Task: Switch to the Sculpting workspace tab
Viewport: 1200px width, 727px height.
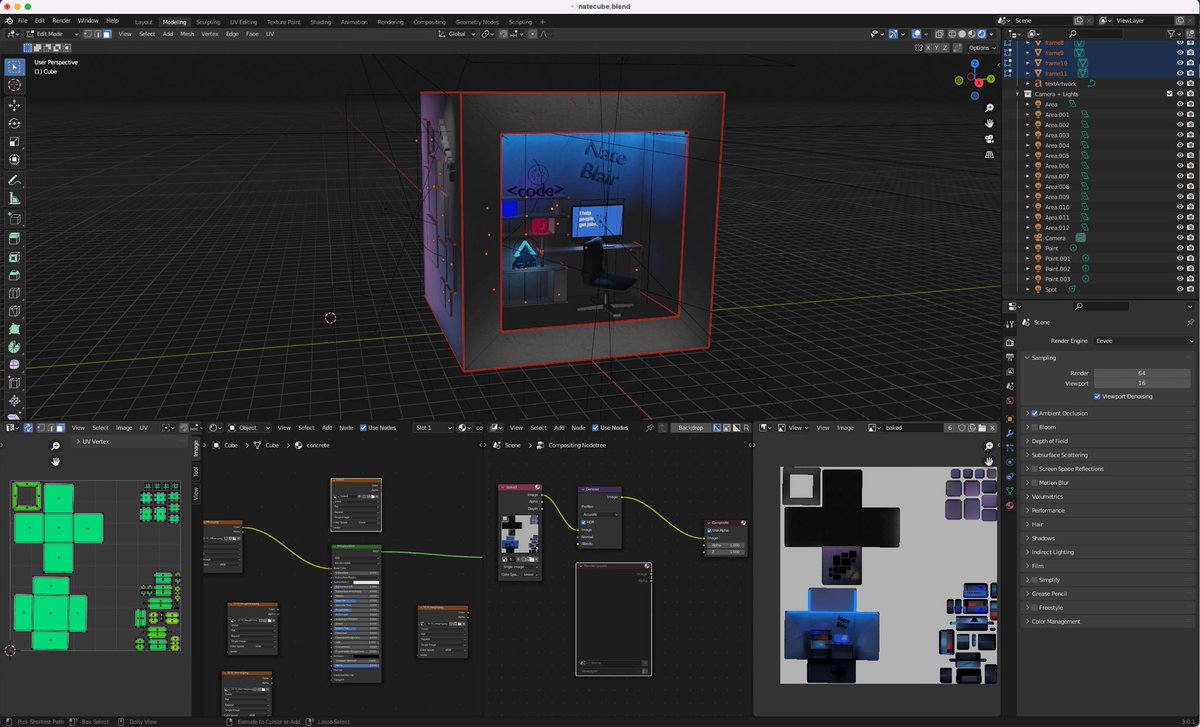Action: tap(208, 21)
